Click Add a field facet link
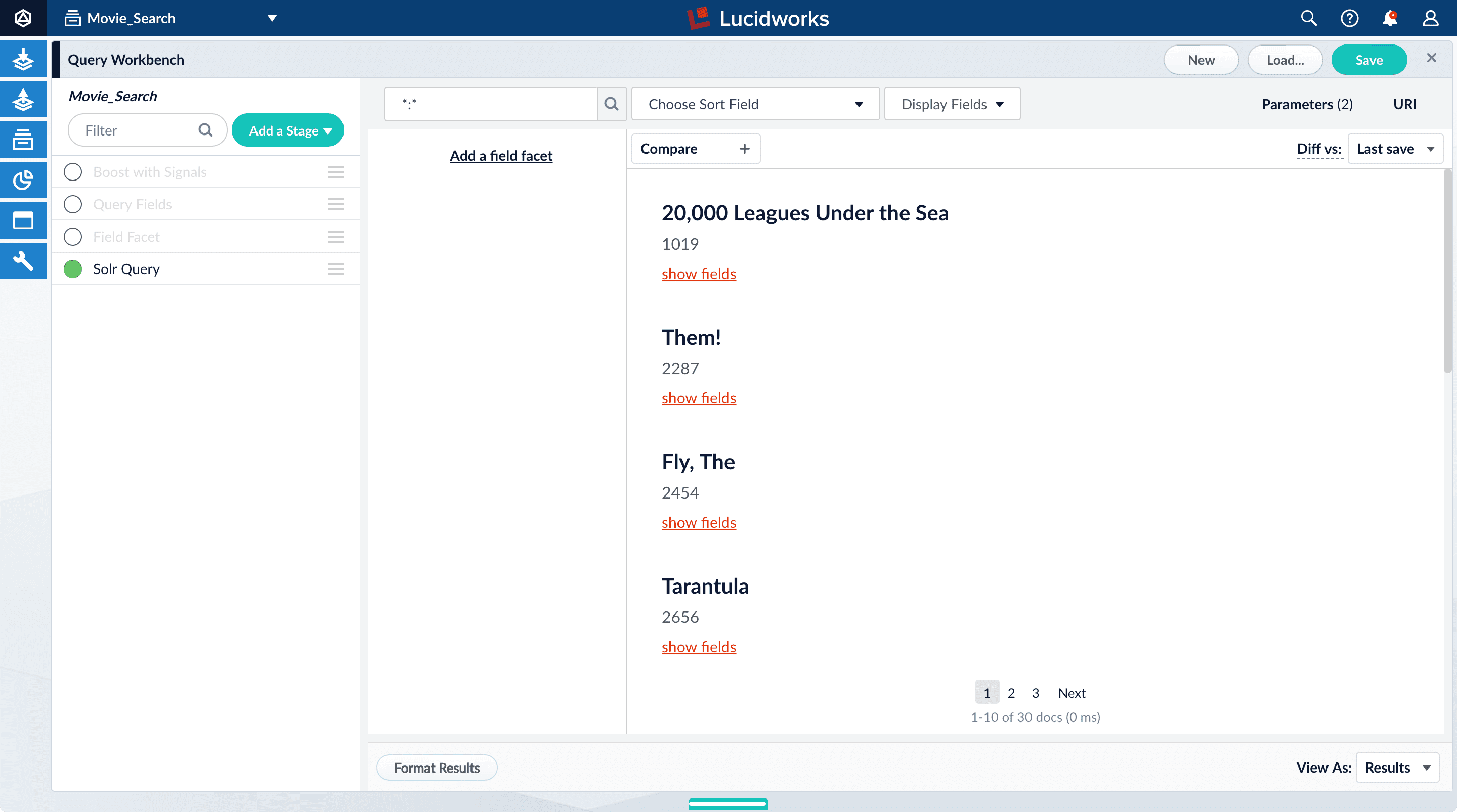This screenshot has width=1457, height=812. point(500,156)
